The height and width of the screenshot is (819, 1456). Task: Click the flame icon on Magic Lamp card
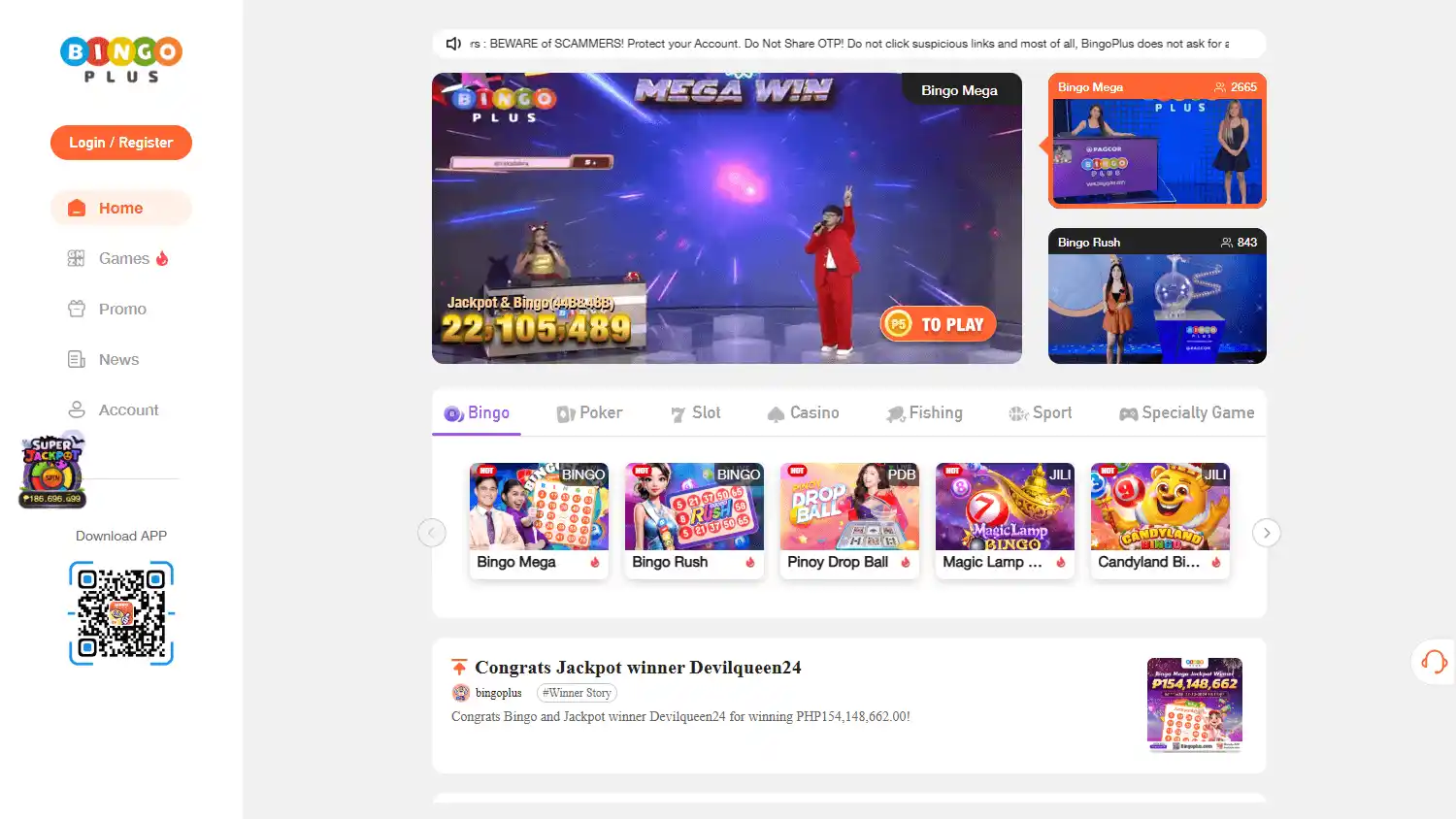tap(1061, 563)
